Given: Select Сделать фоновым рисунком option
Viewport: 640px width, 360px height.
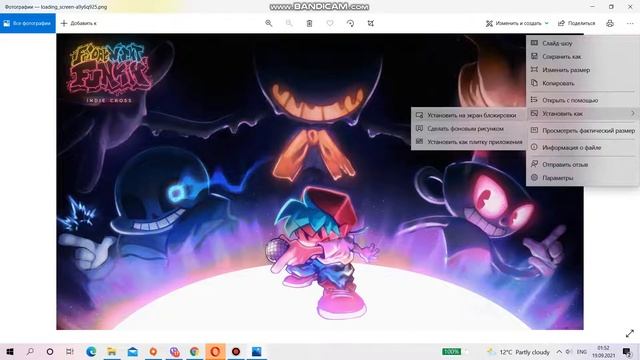Looking at the screenshot, I should (x=469, y=129).
